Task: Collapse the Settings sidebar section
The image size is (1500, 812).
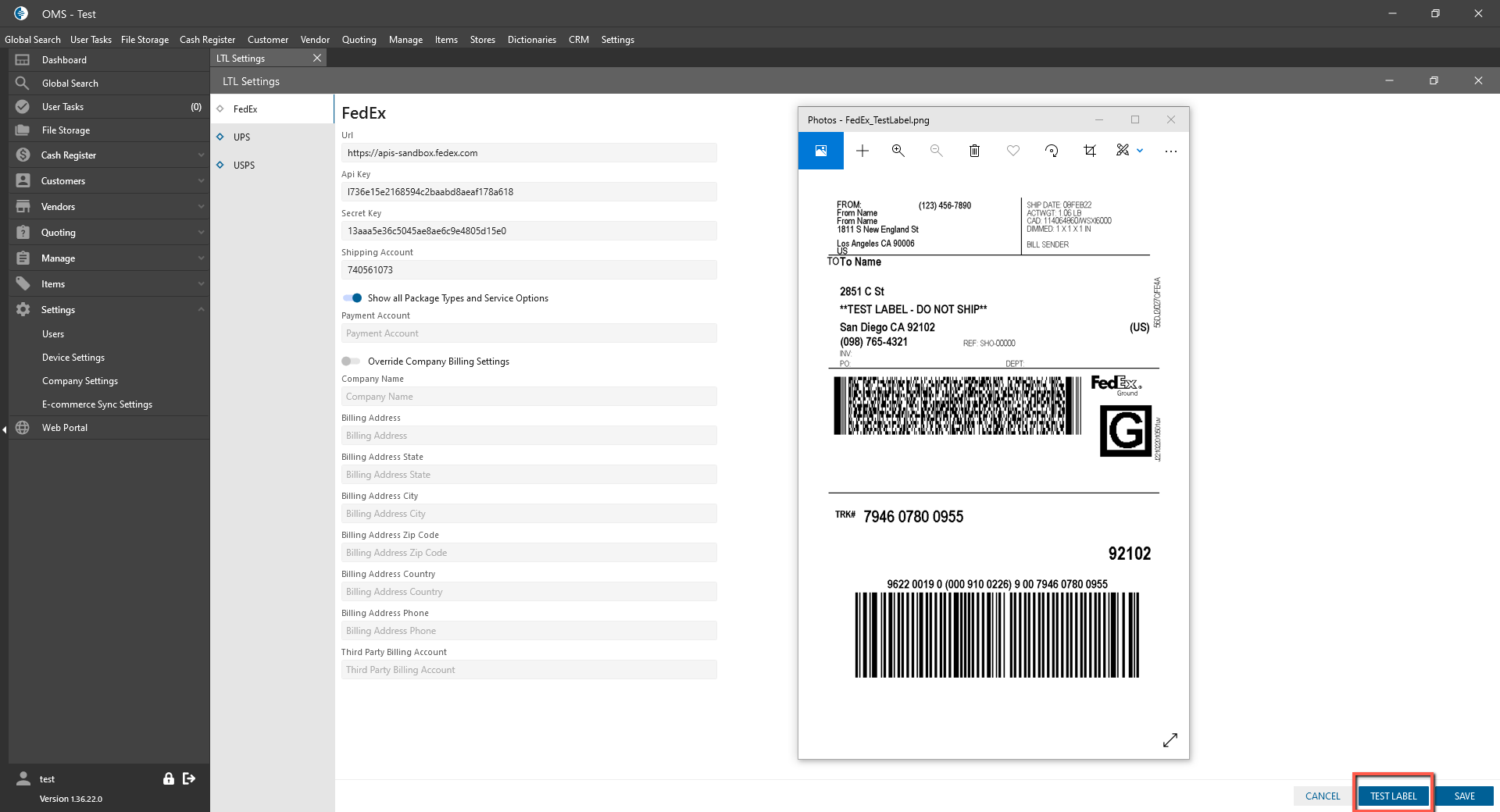Action: (x=201, y=310)
